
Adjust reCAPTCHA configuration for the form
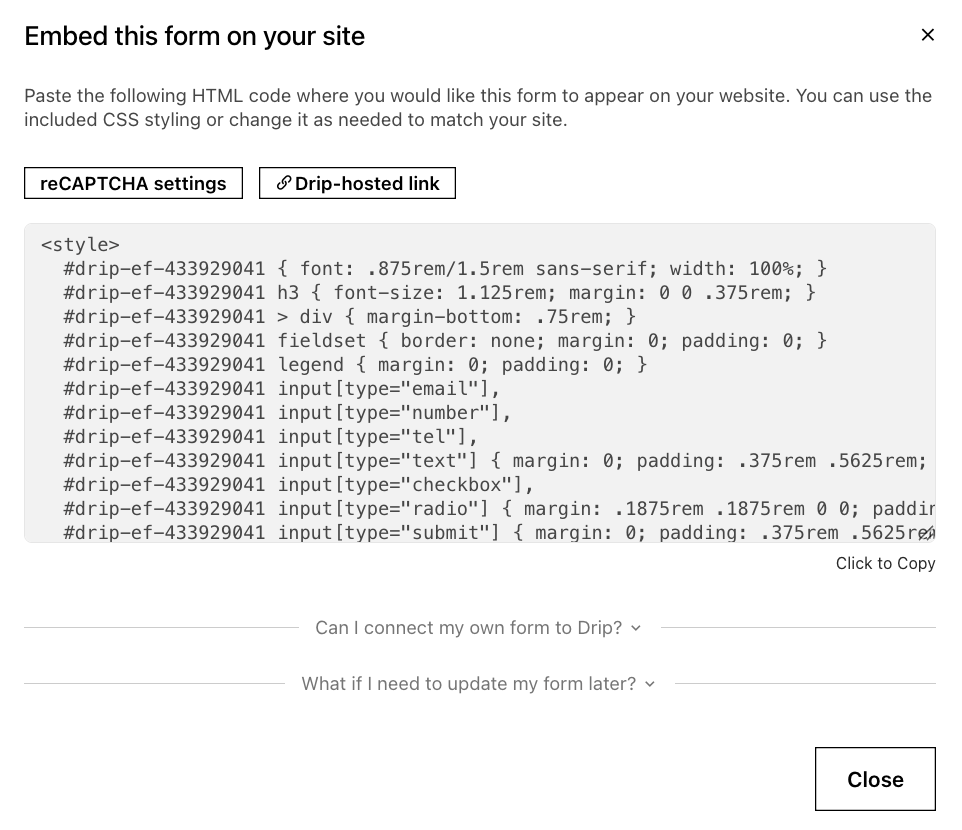pos(133,183)
